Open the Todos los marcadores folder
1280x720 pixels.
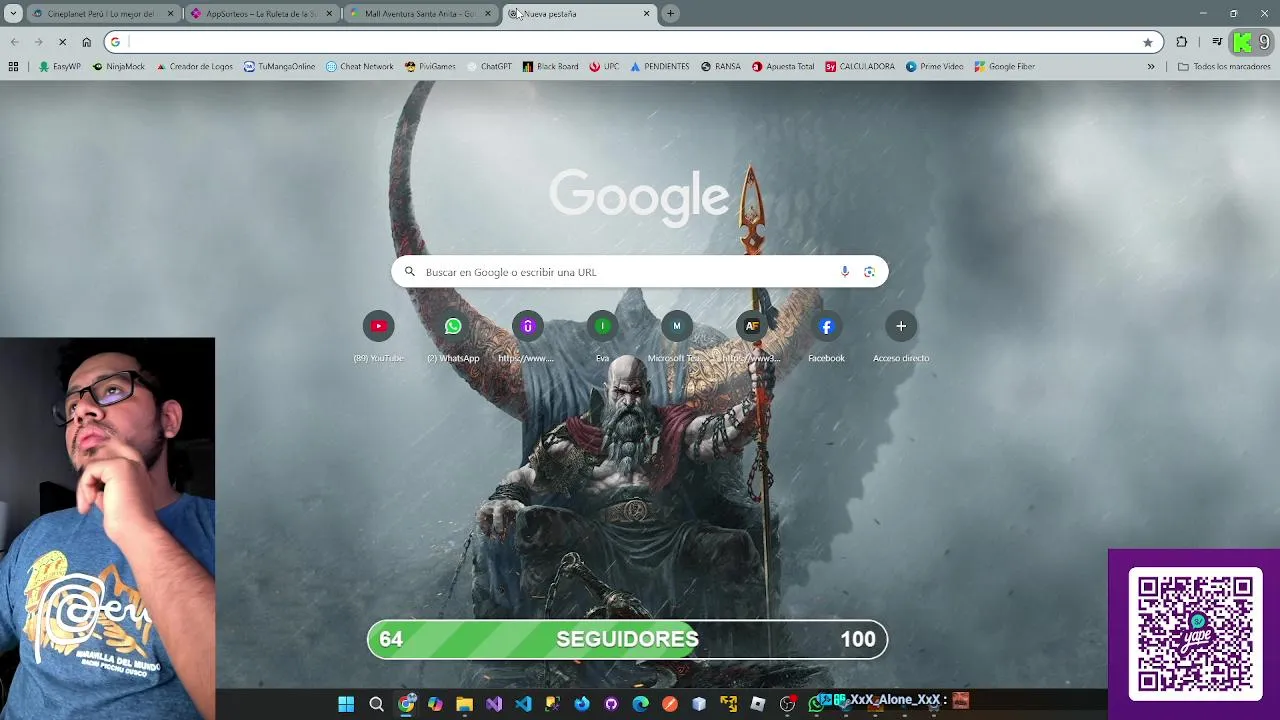point(1224,67)
